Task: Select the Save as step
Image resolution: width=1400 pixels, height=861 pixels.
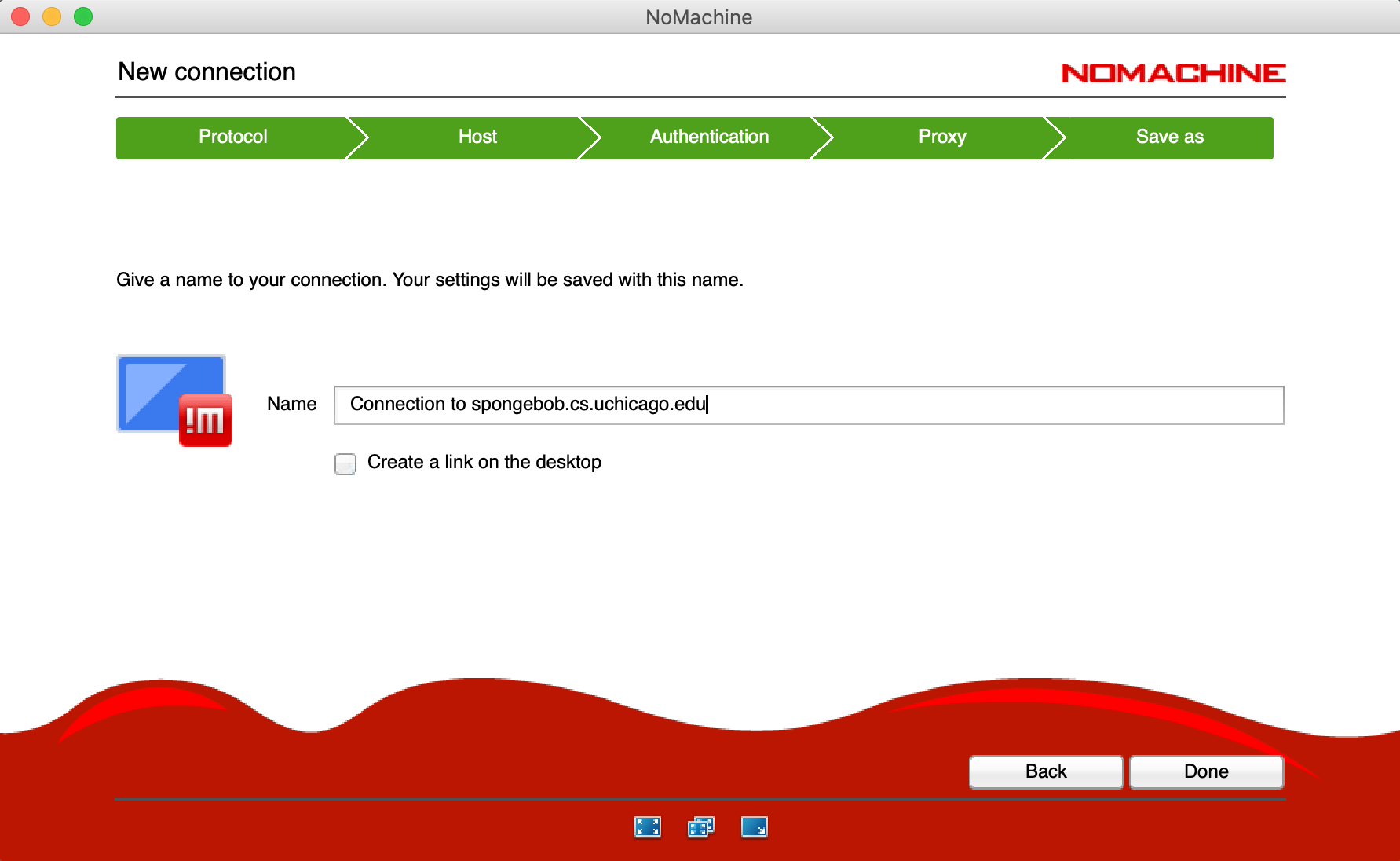Action: (1169, 137)
